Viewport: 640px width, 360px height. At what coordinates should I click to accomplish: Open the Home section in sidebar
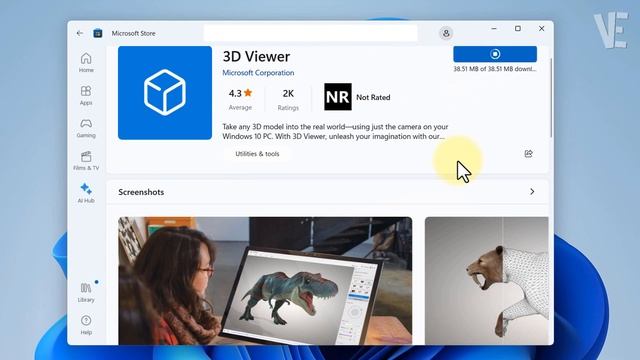[x=86, y=62]
